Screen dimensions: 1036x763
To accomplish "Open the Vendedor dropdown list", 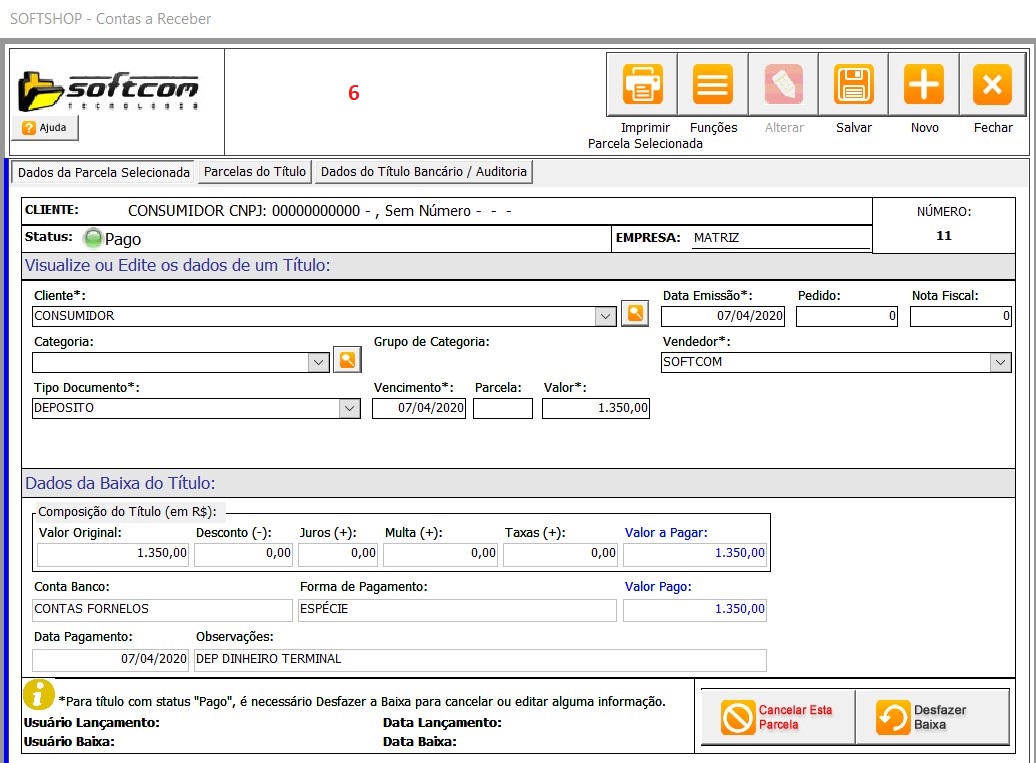I will pos(1000,362).
